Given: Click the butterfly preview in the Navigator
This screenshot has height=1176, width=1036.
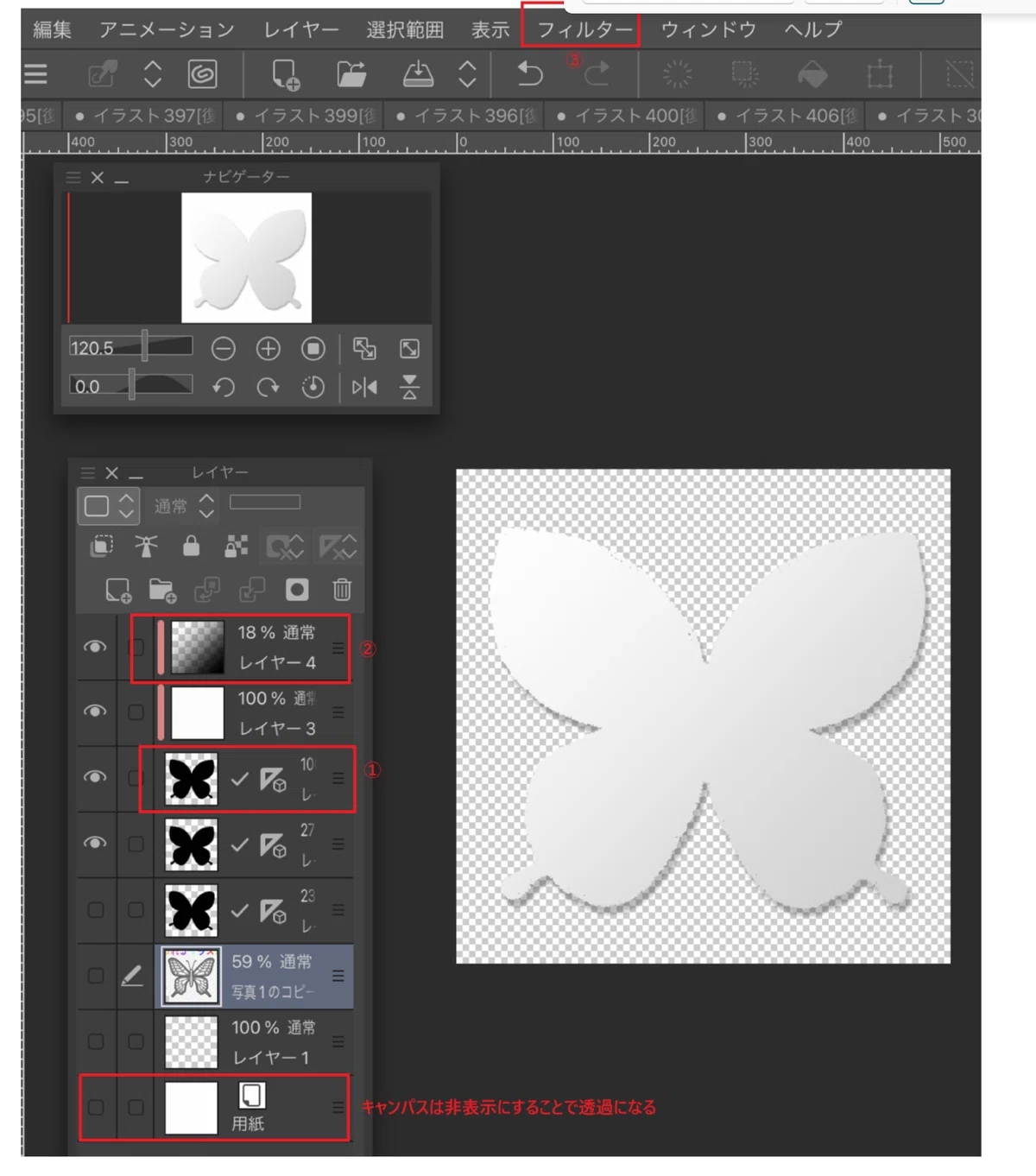Looking at the screenshot, I should tap(247, 257).
